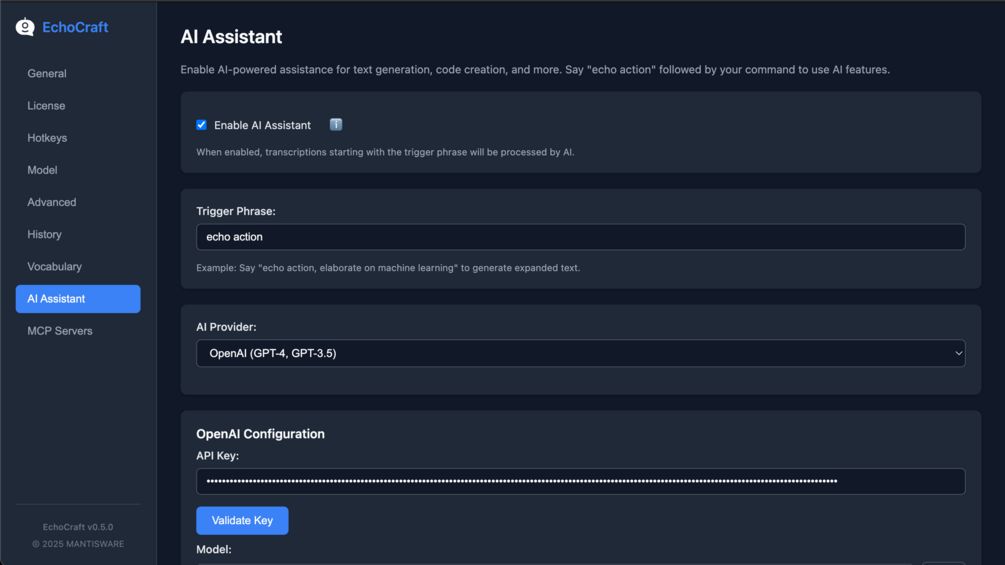Viewport: 1005px width, 565px height.
Task: Click the EchoCraft brand name
Action: click(75, 27)
